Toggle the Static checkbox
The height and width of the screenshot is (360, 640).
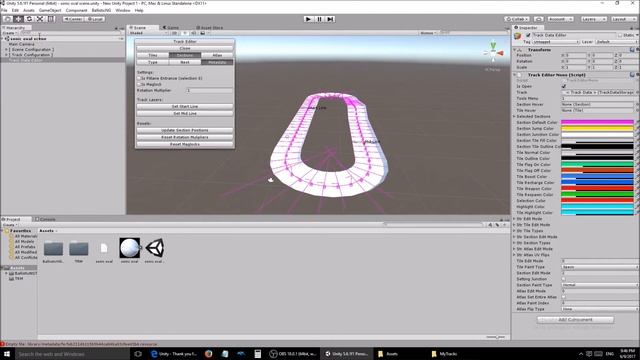(x=620, y=35)
